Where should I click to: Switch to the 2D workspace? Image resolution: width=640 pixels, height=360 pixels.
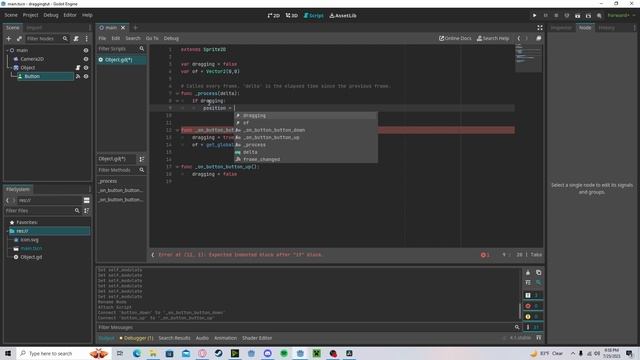click(273, 16)
